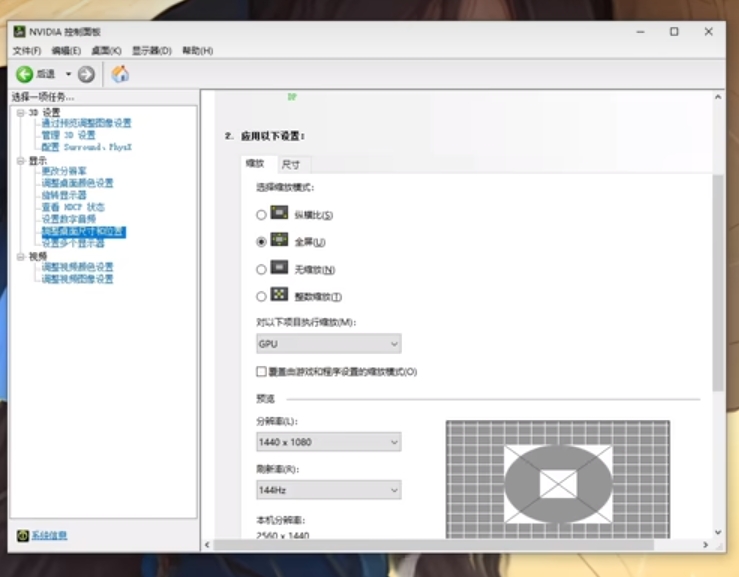The width and height of the screenshot is (739, 577).
Task: Click the 系统信息 system information icon
Action: click(23, 536)
